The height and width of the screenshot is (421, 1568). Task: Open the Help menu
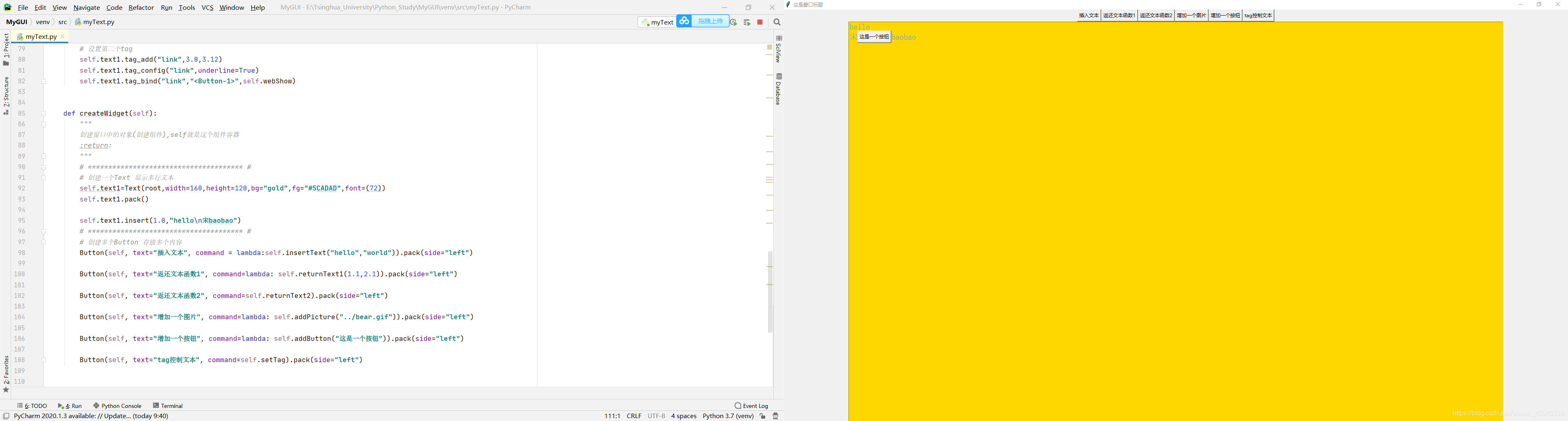tap(258, 7)
